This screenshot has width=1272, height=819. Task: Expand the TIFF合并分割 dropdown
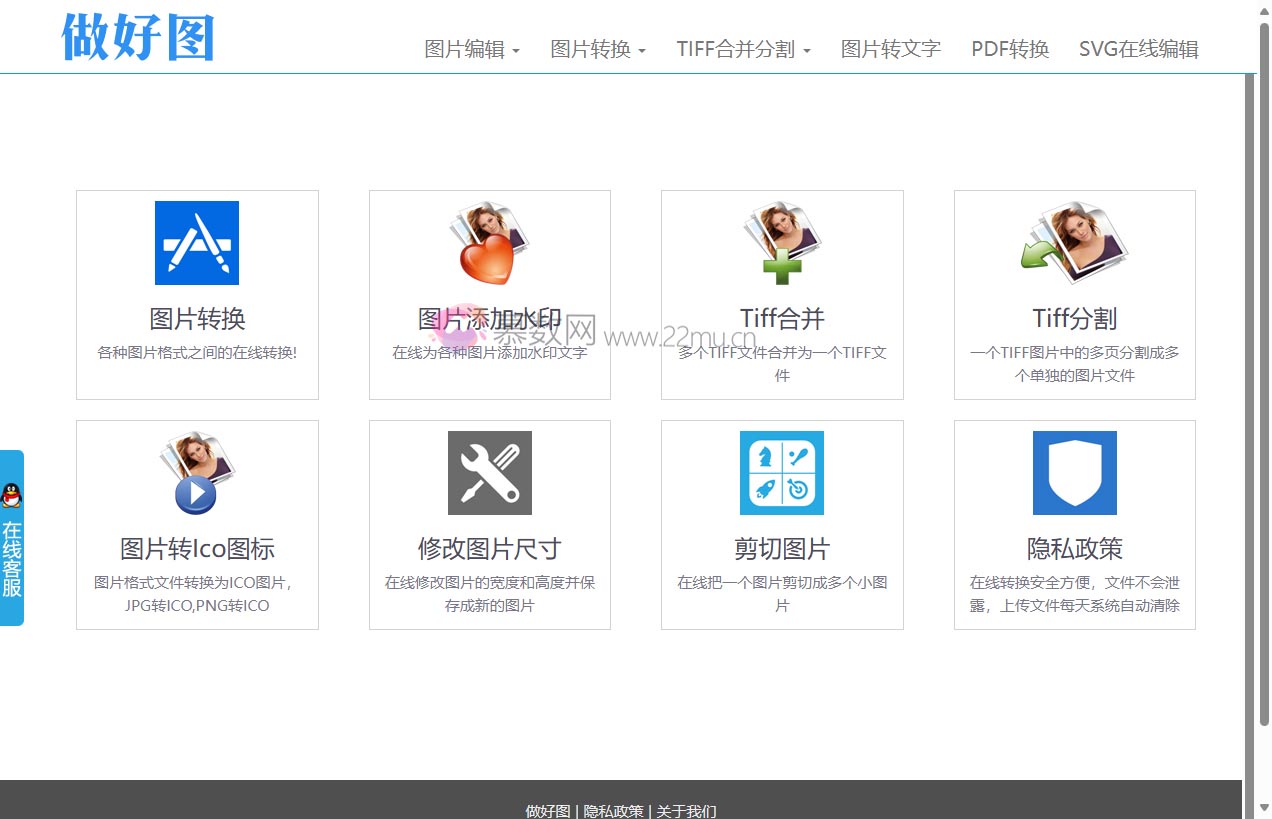coord(742,48)
